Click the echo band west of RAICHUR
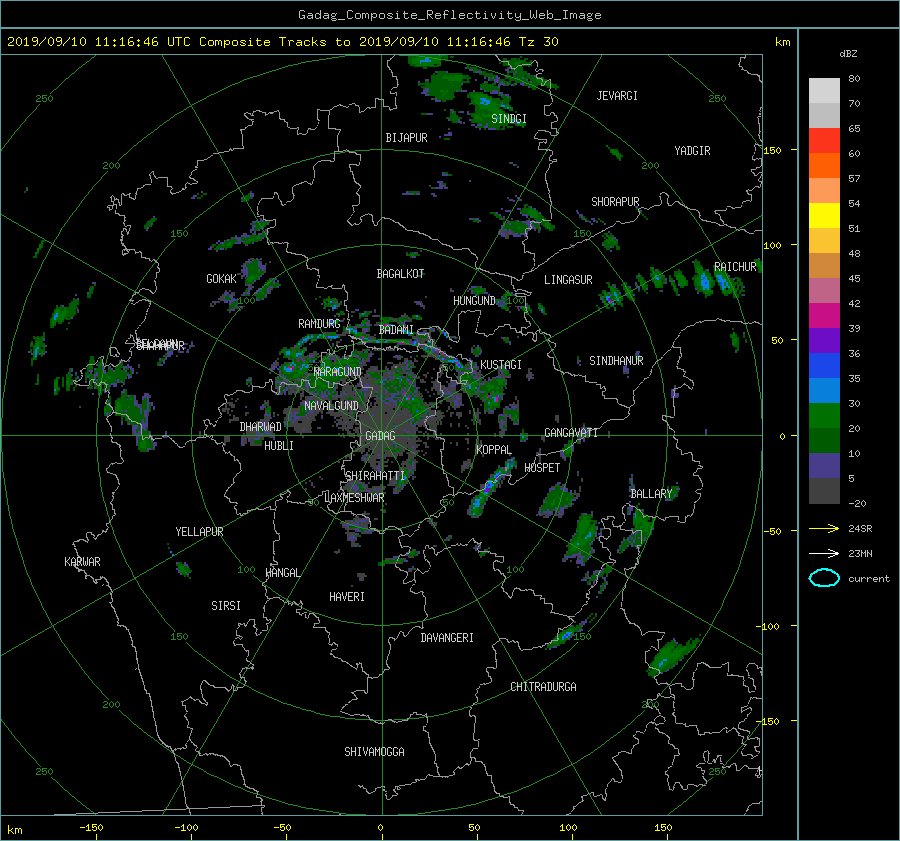Screen dimensions: 900x841 pyautogui.click(x=672, y=285)
